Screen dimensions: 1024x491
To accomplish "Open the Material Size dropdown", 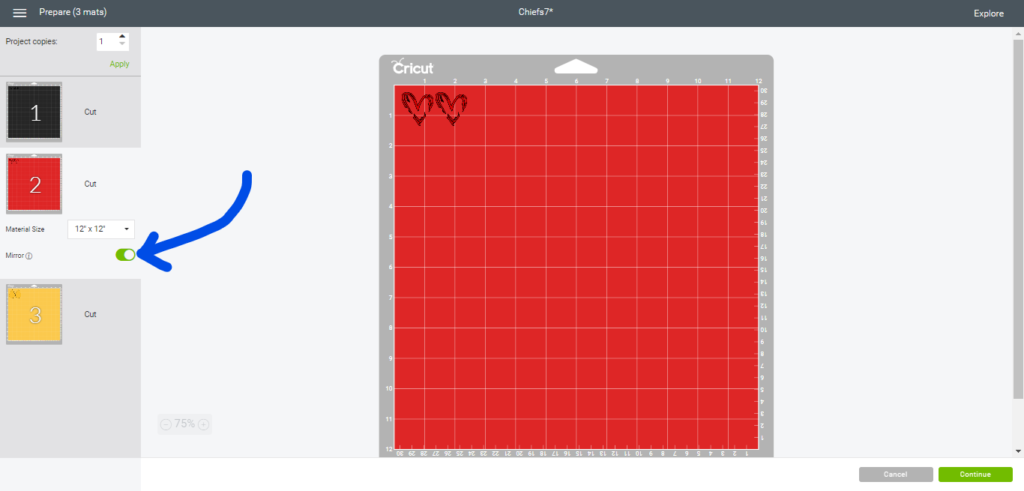I will tap(101, 229).
